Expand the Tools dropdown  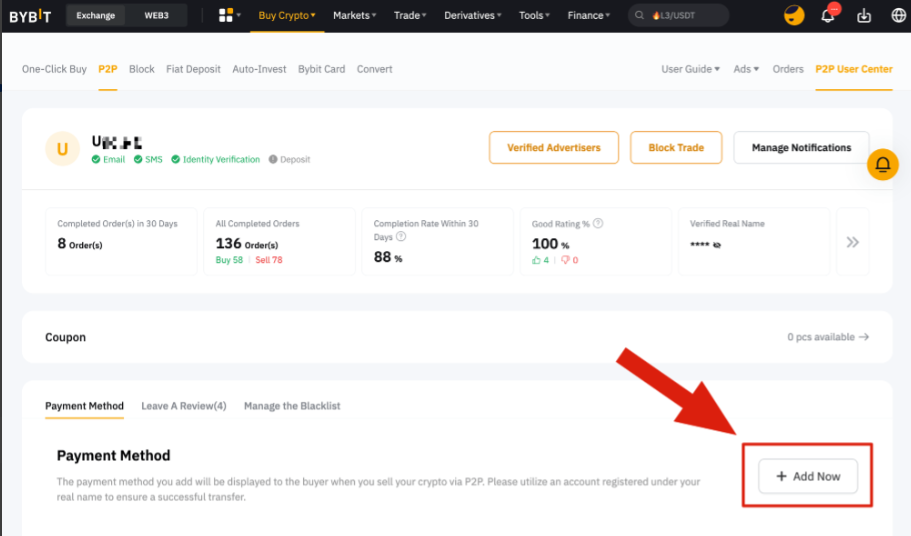pos(534,16)
